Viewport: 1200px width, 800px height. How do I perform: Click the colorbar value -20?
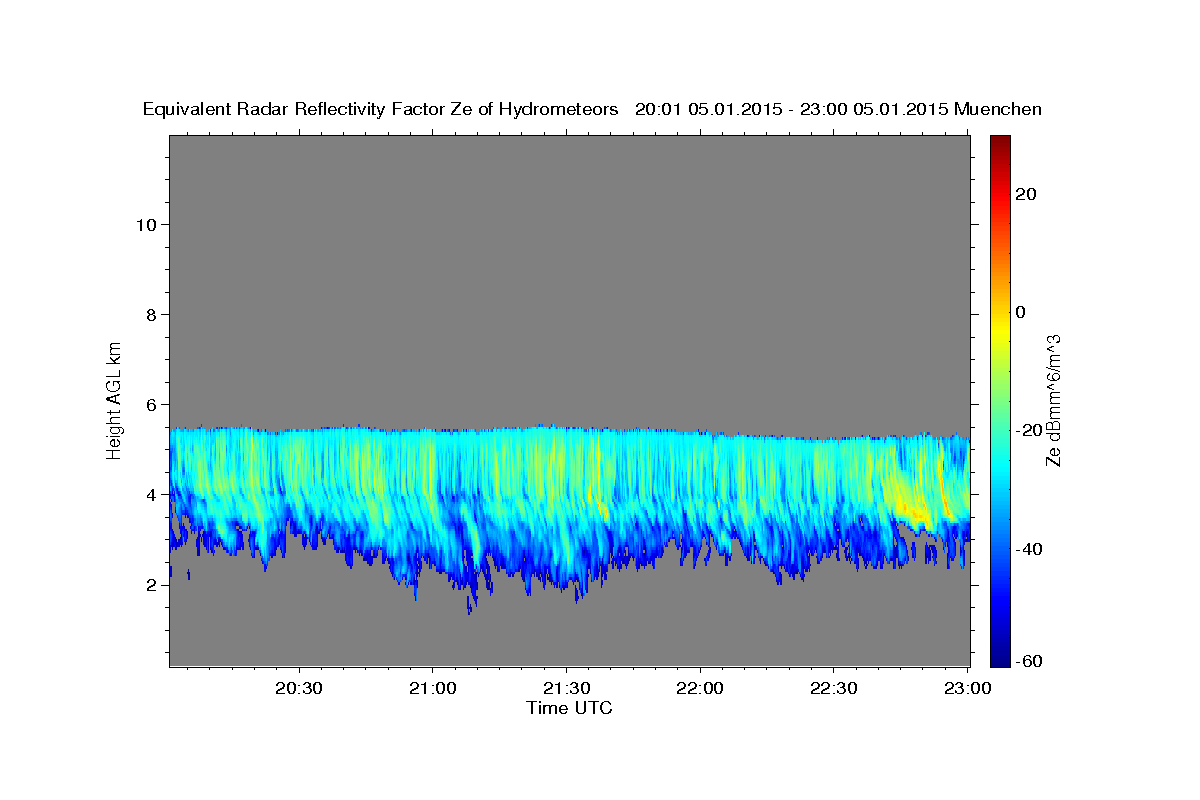(1030, 430)
